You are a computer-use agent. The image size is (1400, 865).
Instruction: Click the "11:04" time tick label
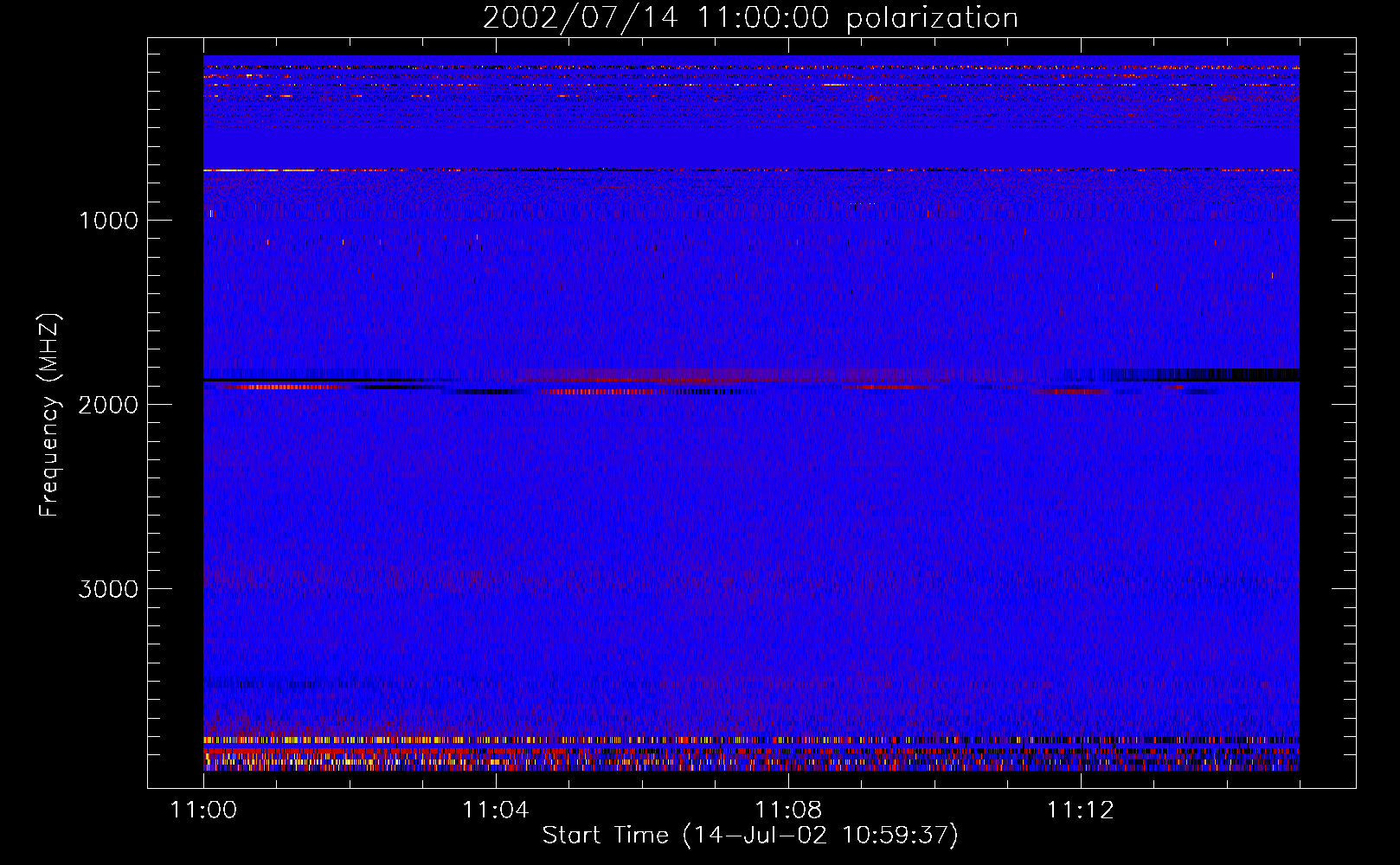(x=496, y=810)
